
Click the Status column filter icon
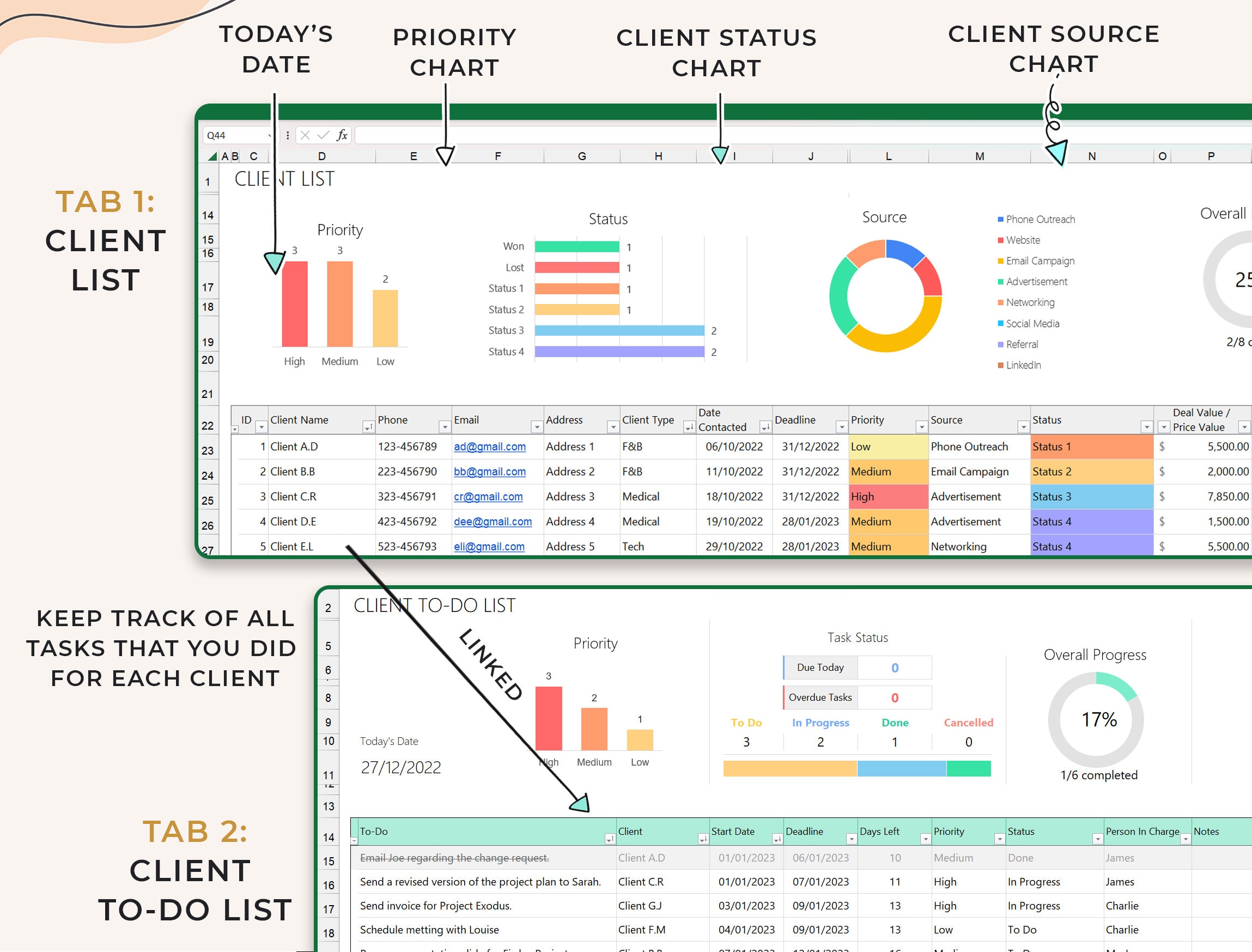pos(1147,427)
